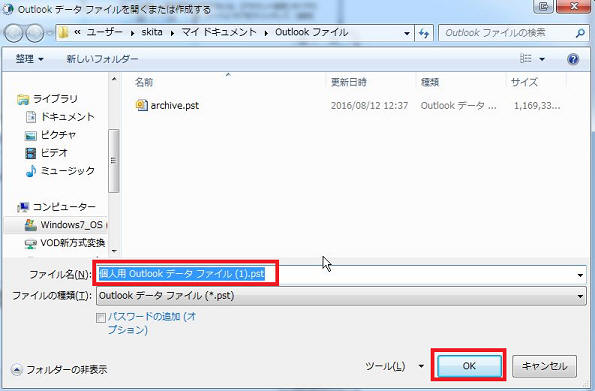This screenshot has width=595, height=391.
Task: Open the ツール dropdown arrow
Action: tap(421, 366)
